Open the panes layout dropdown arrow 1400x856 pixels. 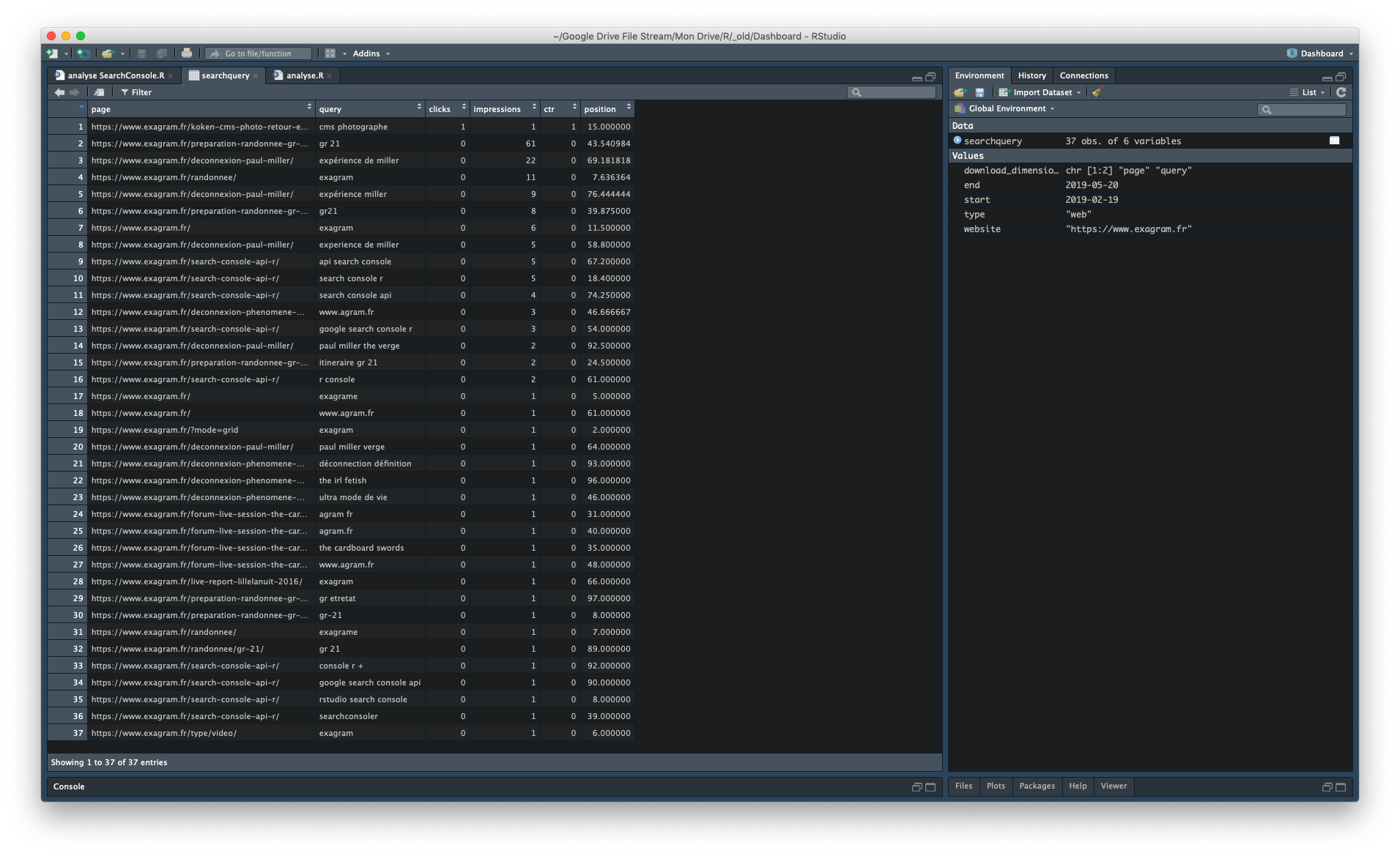[344, 53]
